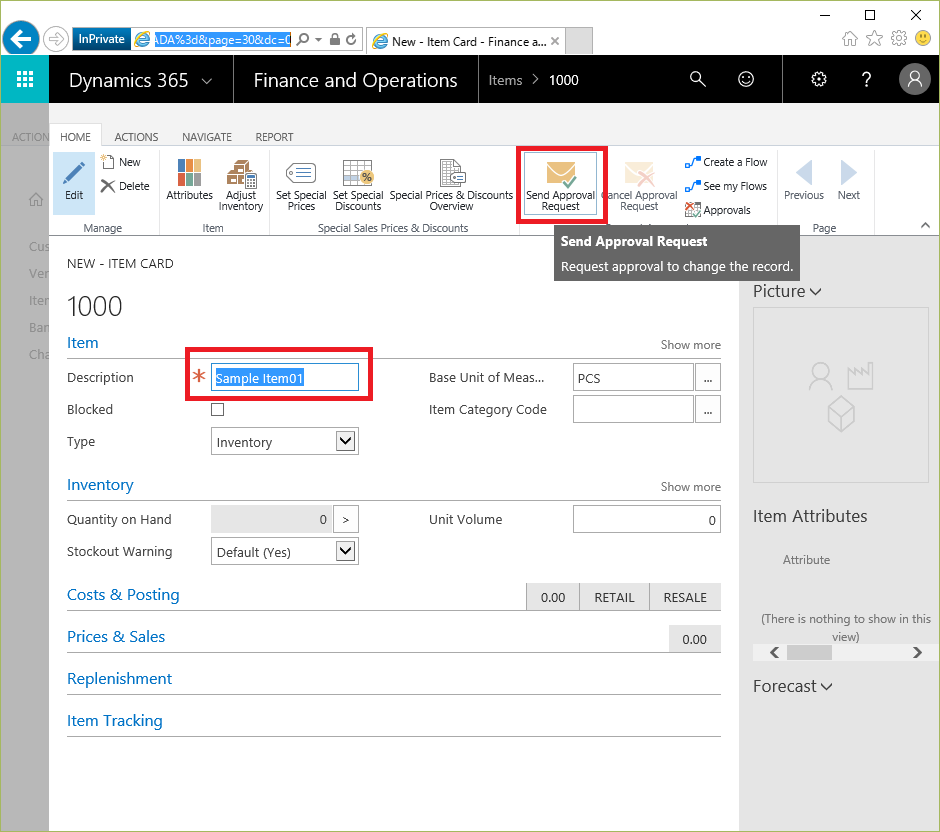This screenshot has width=940, height=832.
Task: Click Set Special Discounts
Action: [358, 185]
